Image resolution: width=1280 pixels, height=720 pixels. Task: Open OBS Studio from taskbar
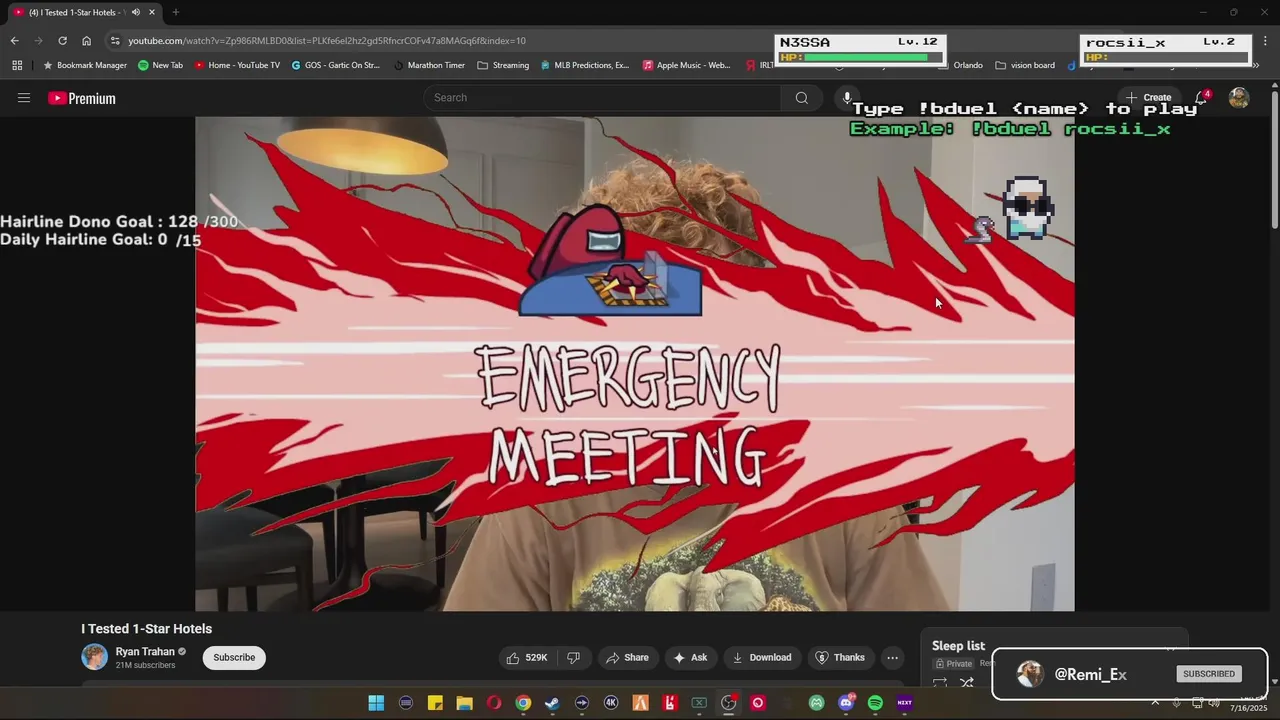729,703
